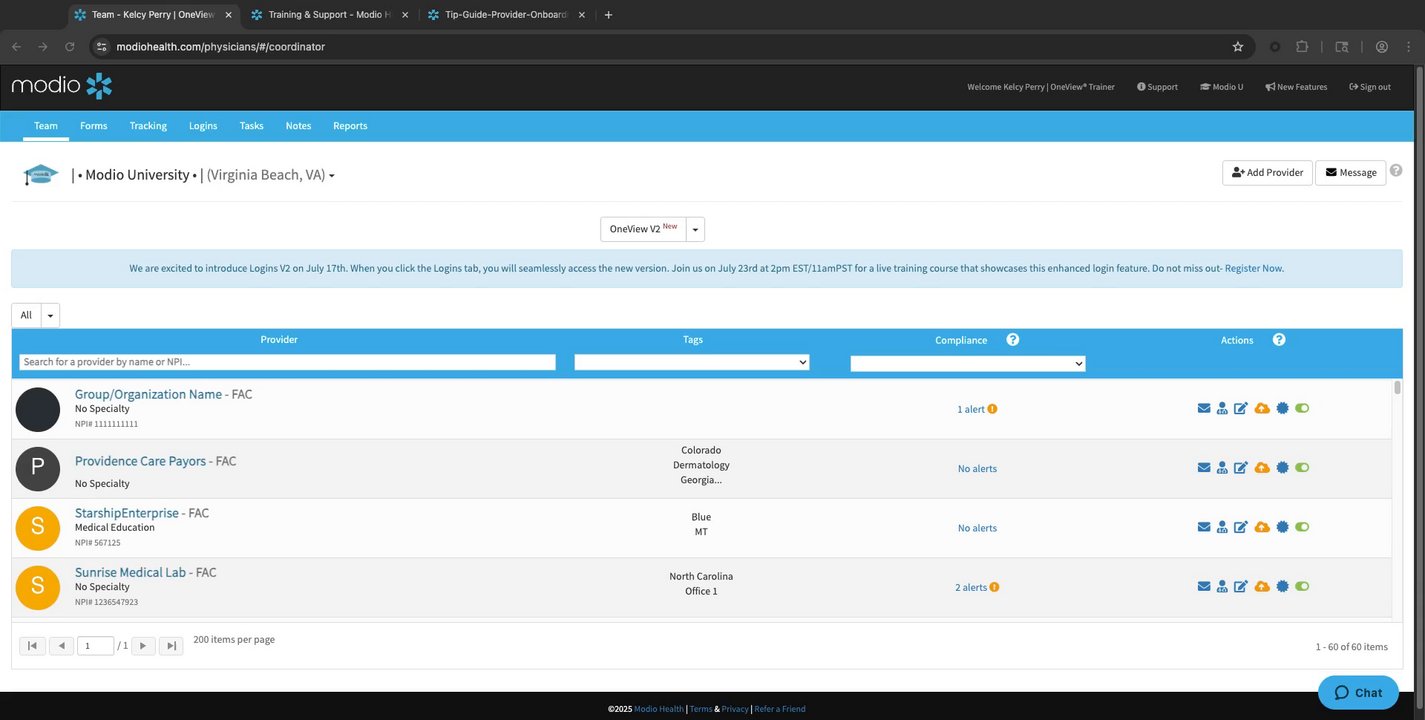1425x720 pixels.
Task: Click the cloud upload icon for StarshipEnterprise
Action: (x=1262, y=527)
